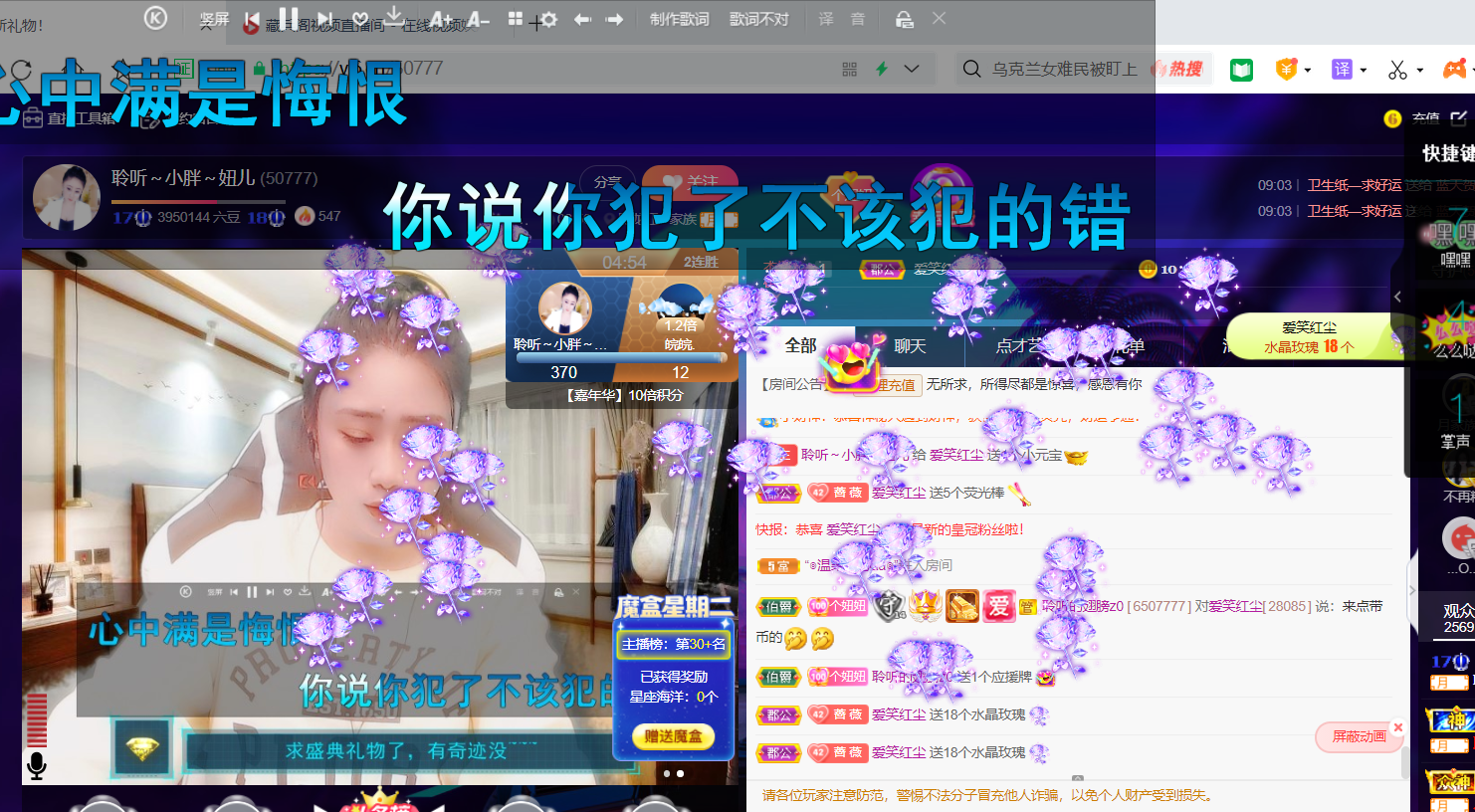This screenshot has height=812, width=1475.
Task: Select the 全部 chat tab
Action: 800,345
